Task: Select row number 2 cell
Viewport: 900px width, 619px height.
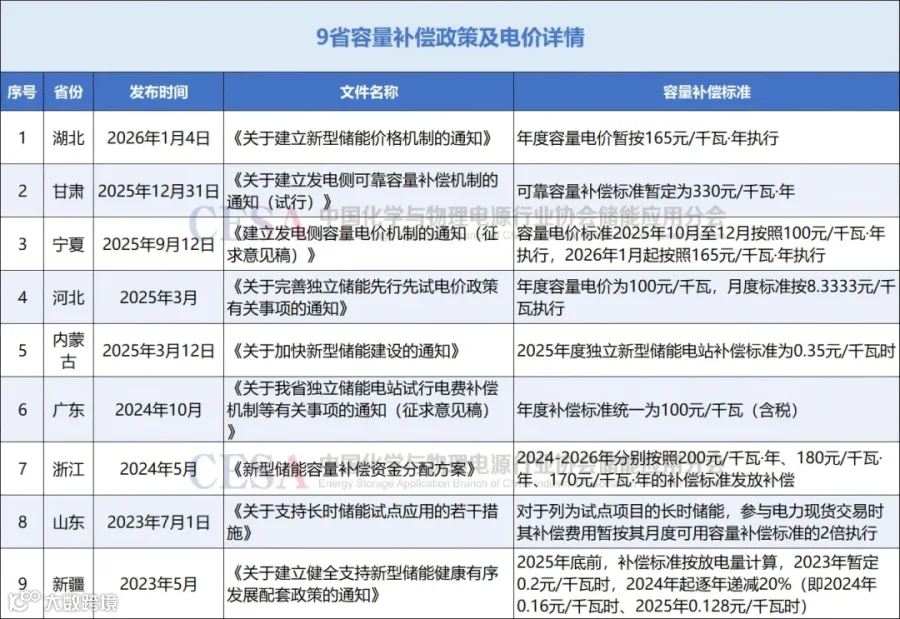Action: (22, 191)
